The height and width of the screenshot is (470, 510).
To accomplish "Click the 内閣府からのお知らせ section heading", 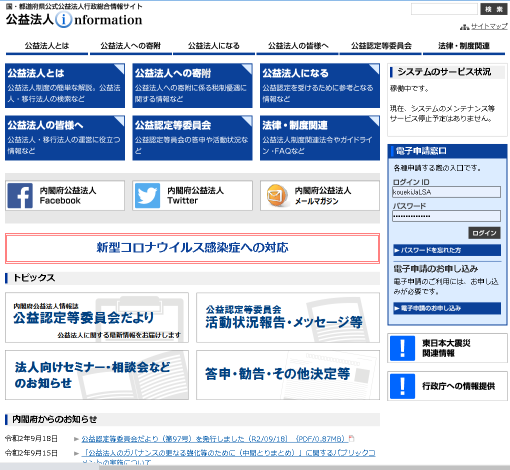I will tap(54, 419).
